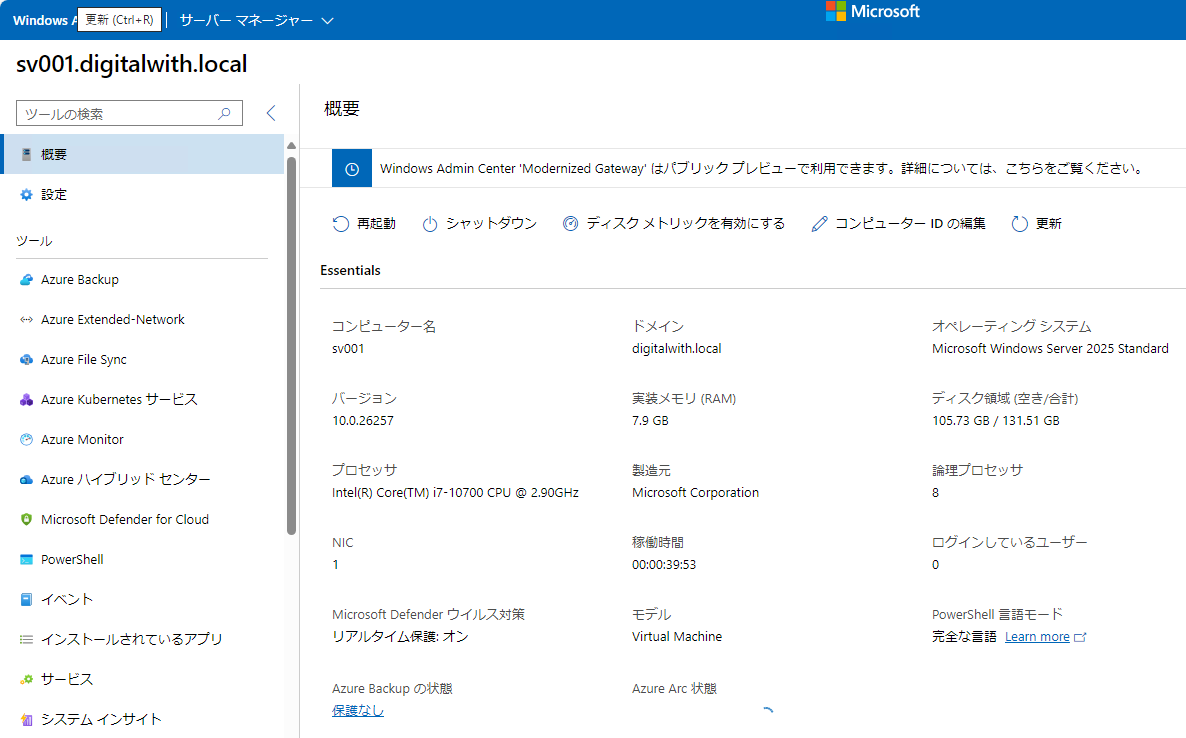1186x738 pixels.
Task: Click インストールされているアプリ list icon
Action: pyautogui.click(x=26, y=640)
